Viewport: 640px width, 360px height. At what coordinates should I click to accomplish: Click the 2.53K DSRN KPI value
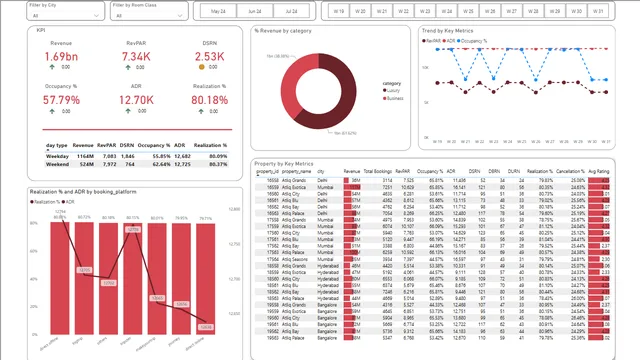(209, 57)
